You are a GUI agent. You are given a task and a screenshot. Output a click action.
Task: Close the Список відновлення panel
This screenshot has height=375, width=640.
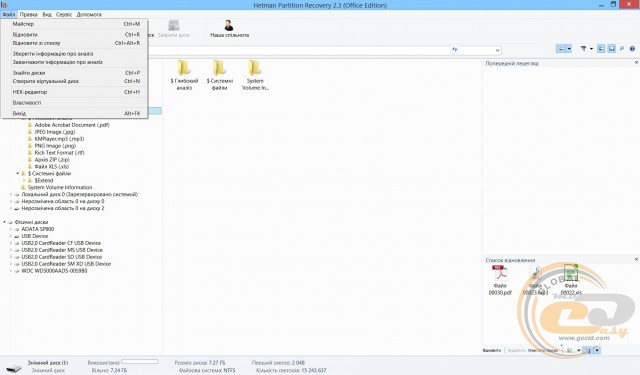click(x=636, y=260)
